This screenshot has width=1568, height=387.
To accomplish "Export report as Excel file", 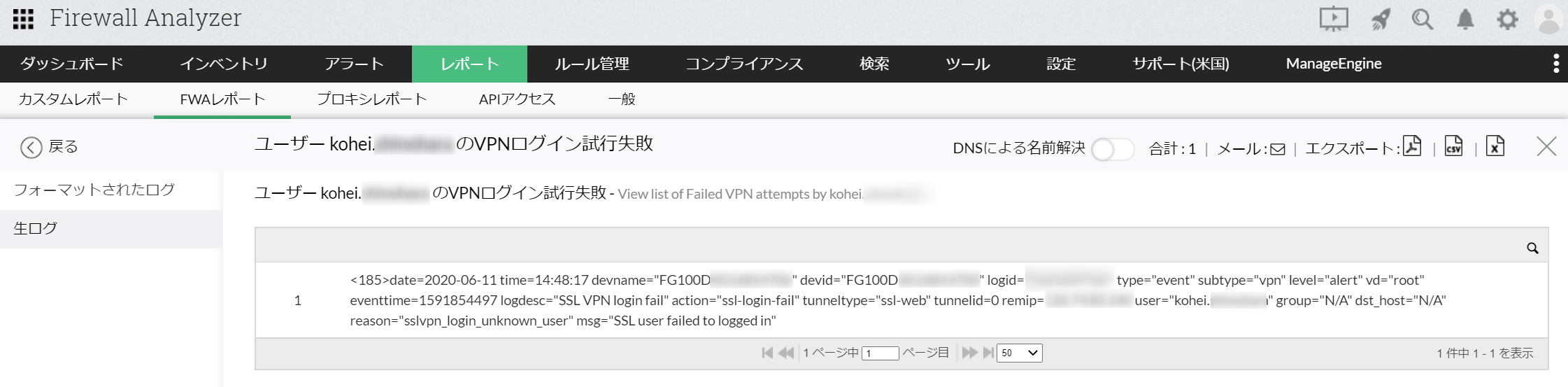I will tap(1495, 146).
